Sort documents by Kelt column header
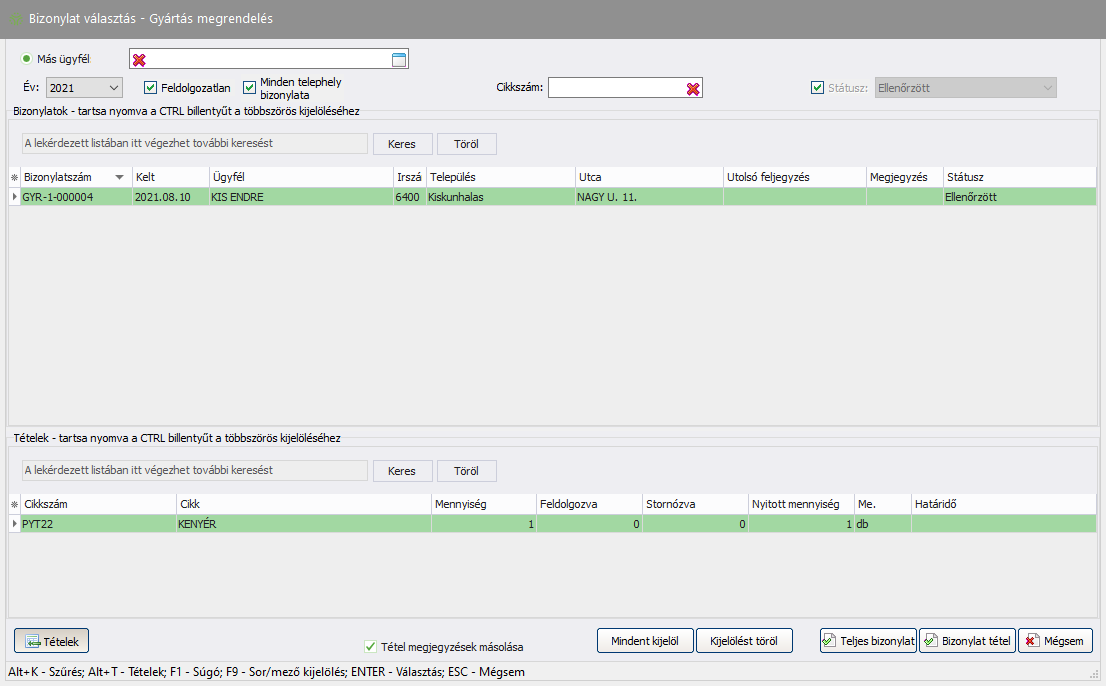Image resolution: width=1106 pixels, height=686 pixels. click(169, 177)
